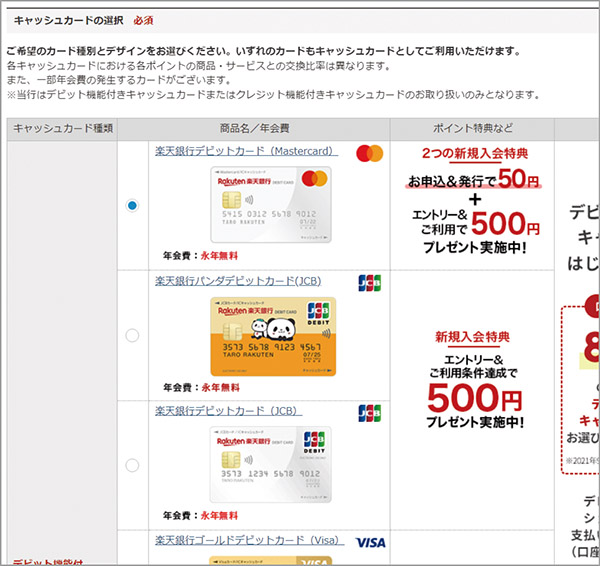Click the 商品名／年会費 column header

click(253, 128)
